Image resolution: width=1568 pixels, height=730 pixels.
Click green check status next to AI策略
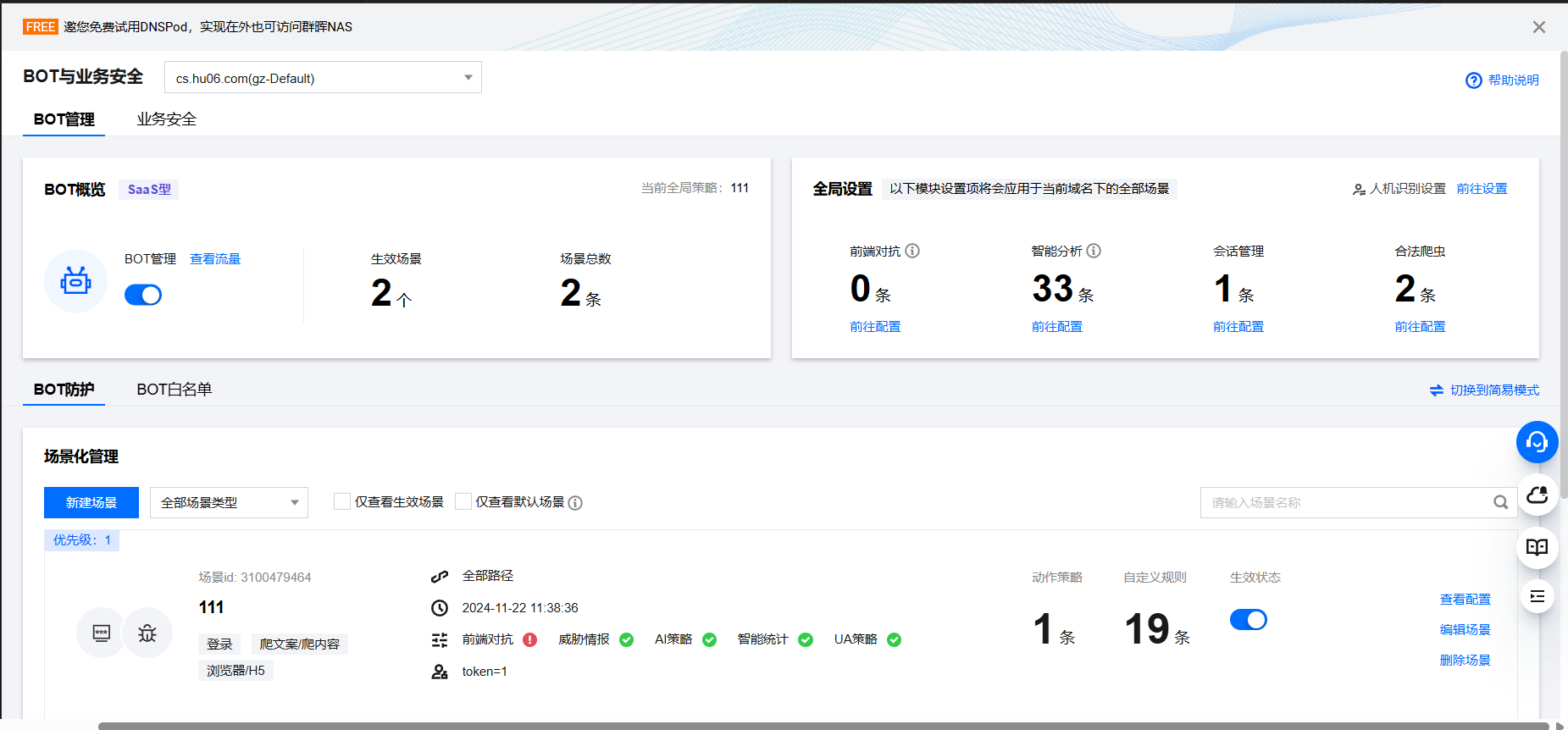[710, 640]
